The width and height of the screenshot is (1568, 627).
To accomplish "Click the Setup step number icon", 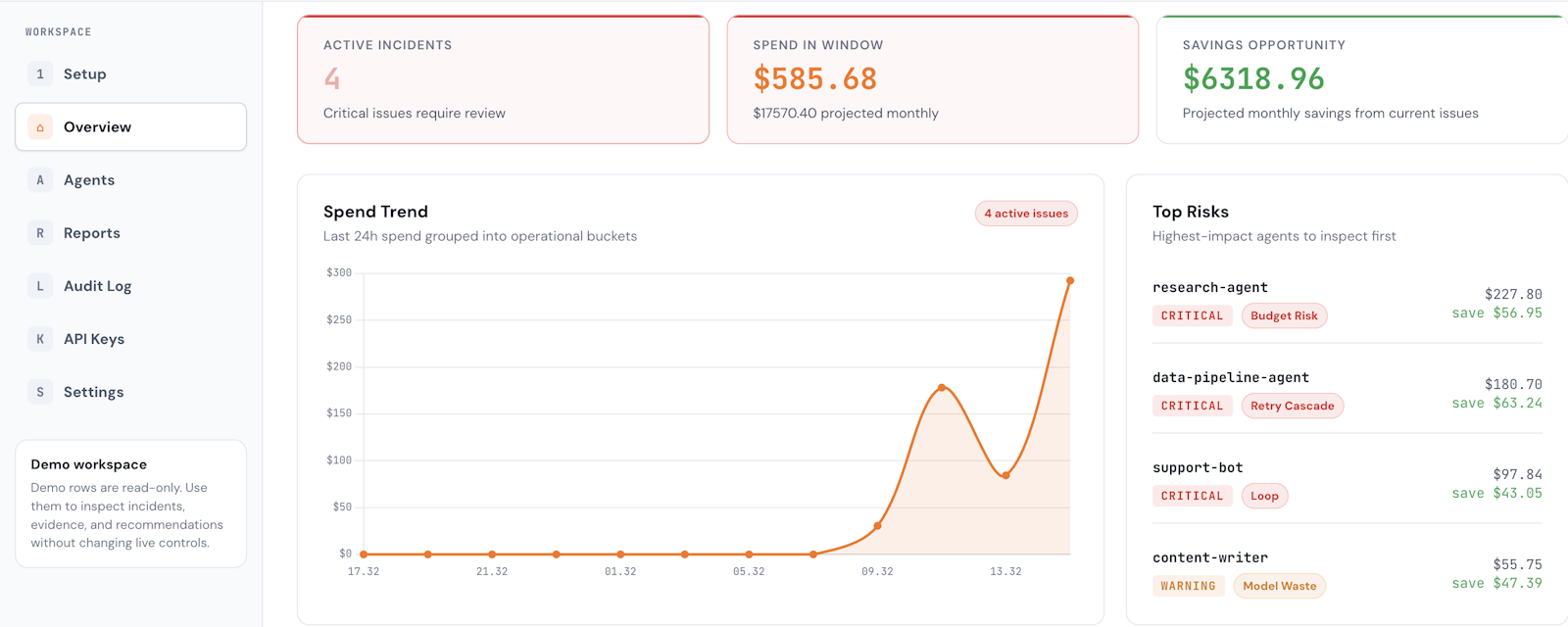I will tap(40, 74).
